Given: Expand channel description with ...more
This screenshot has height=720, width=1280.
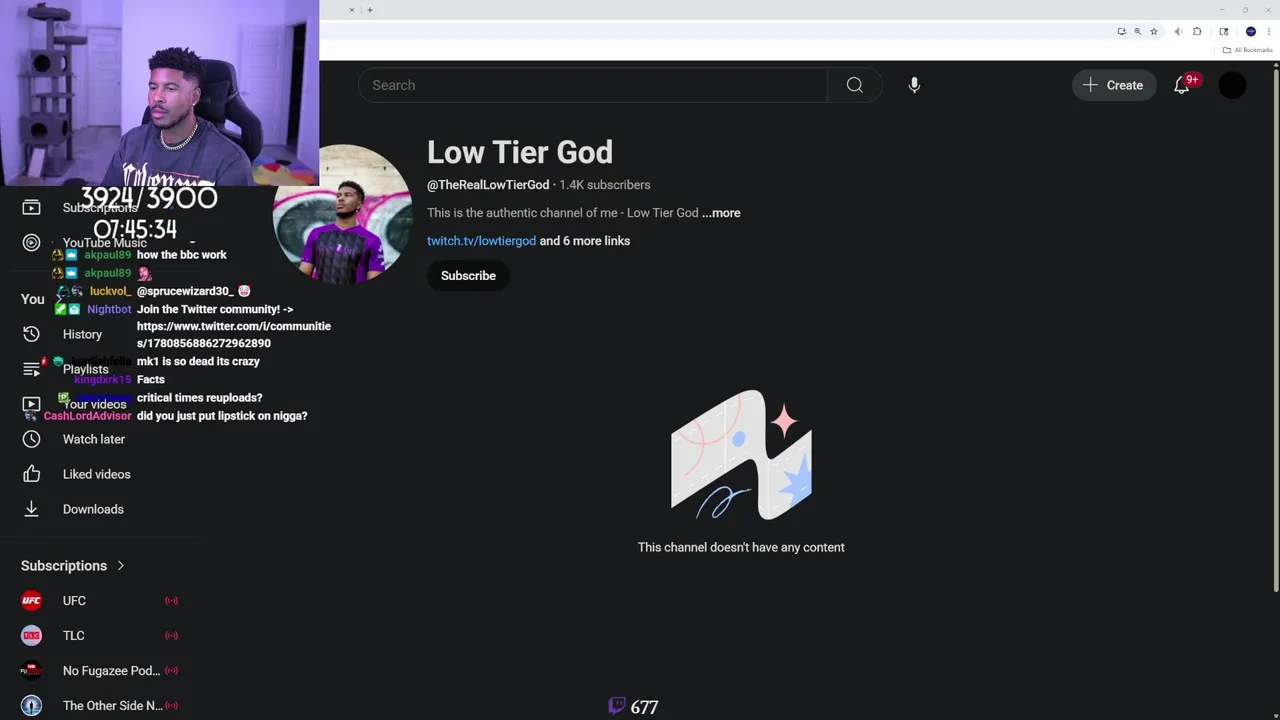Looking at the screenshot, I should click(x=721, y=213).
